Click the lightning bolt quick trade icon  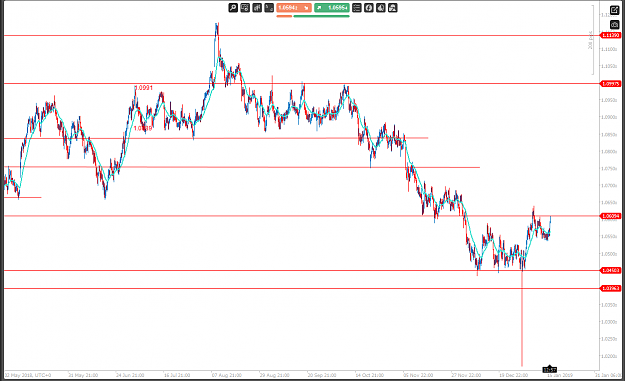369,8
